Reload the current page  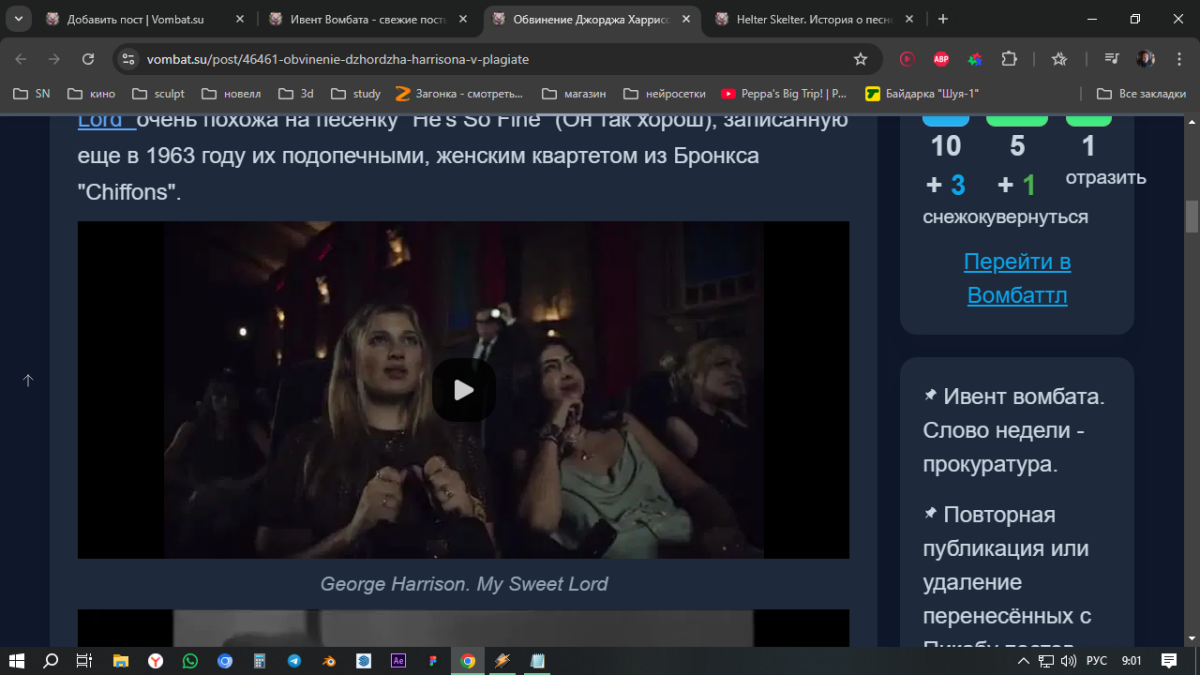pyautogui.click(x=88, y=59)
